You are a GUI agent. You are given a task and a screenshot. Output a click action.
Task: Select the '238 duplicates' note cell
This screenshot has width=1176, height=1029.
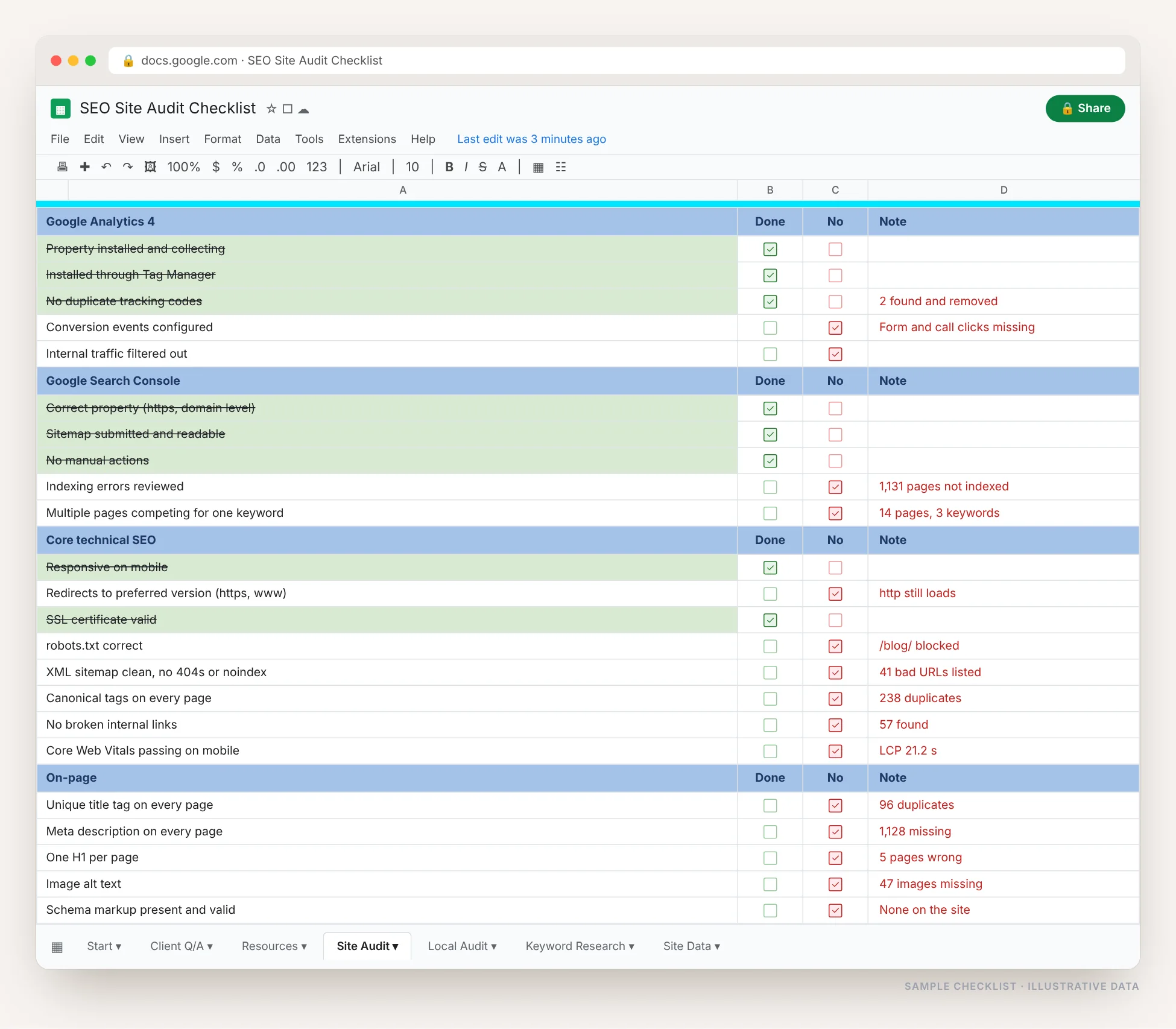(1004, 698)
